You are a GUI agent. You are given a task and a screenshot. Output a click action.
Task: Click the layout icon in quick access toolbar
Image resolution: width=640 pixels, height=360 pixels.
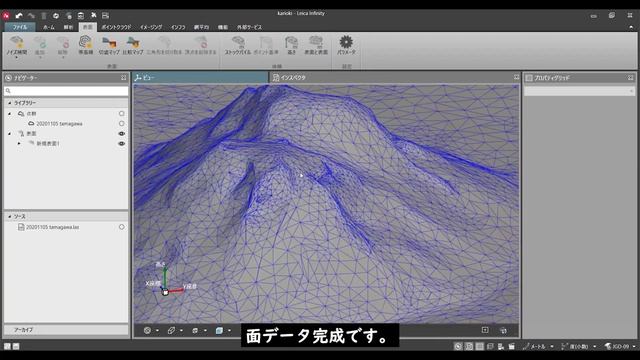[105, 16]
